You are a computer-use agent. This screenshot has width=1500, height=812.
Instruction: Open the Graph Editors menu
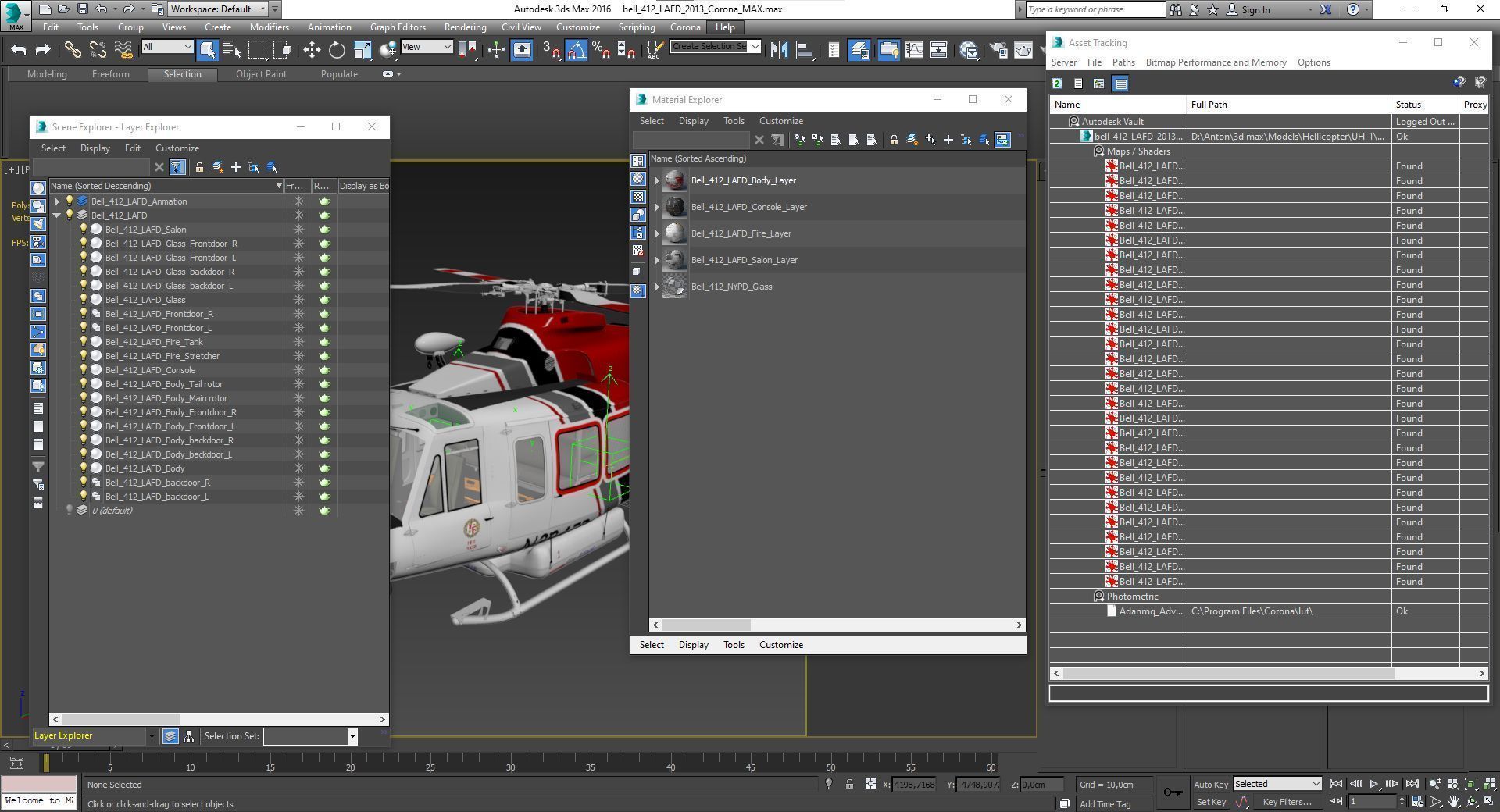tap(398, 27)
